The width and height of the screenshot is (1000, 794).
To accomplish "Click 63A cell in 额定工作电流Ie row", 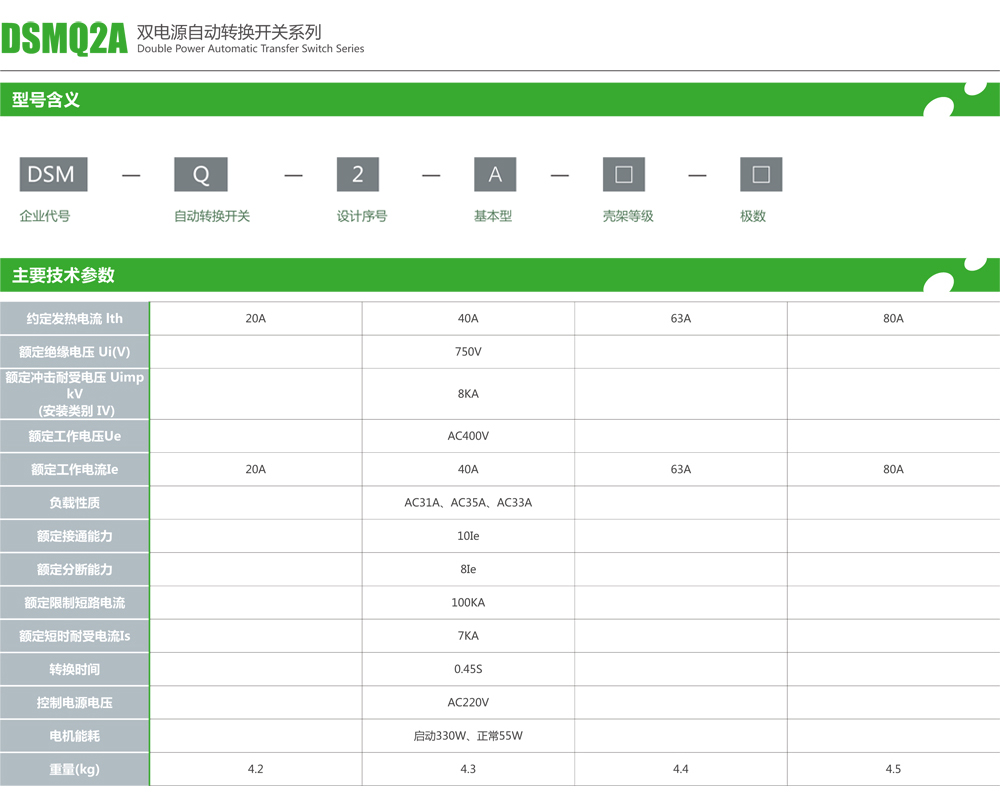I will [x=680, y=469].
